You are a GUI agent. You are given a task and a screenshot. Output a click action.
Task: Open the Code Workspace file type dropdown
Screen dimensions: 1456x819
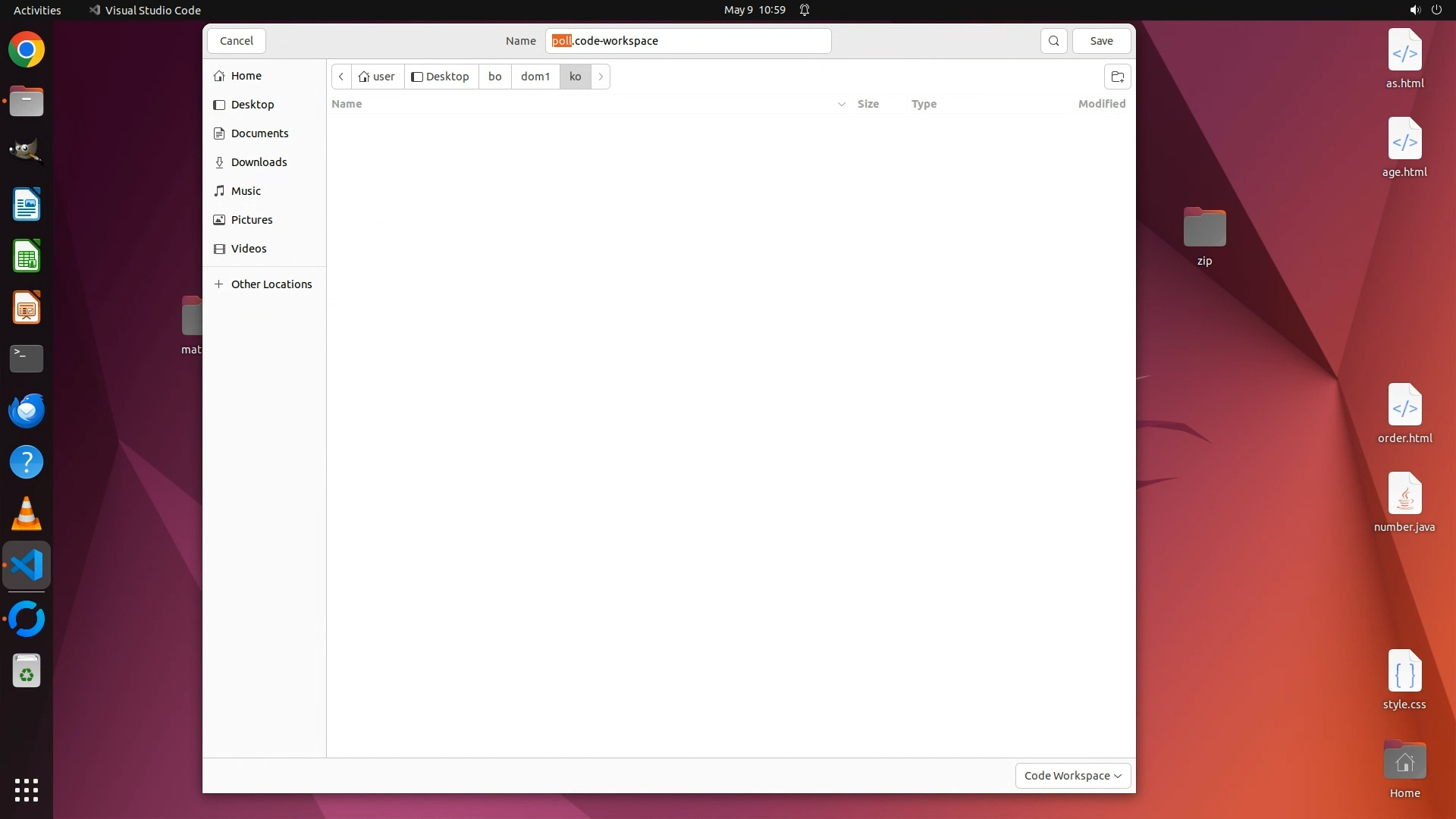coord(1072,776)
